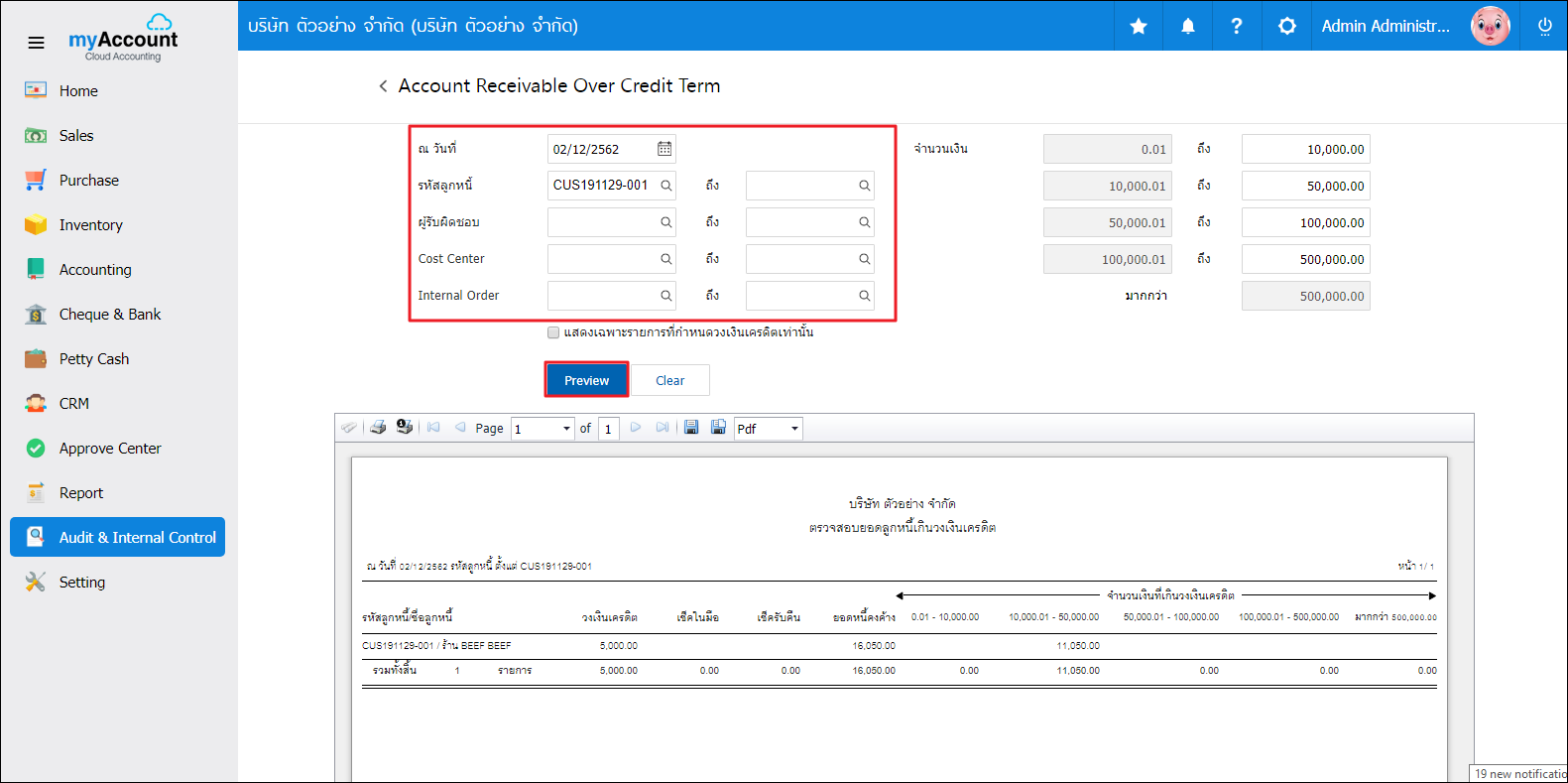Toggle the hamburger menu icon
The height and width of the screenshot is (783, 1568).
point(36,43)
